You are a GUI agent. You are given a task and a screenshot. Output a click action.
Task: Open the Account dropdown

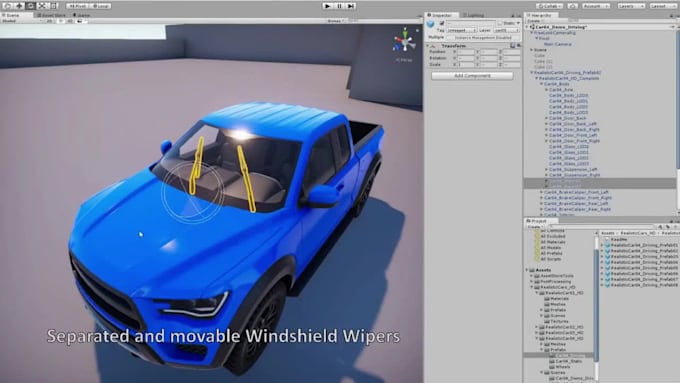point(595,6)
